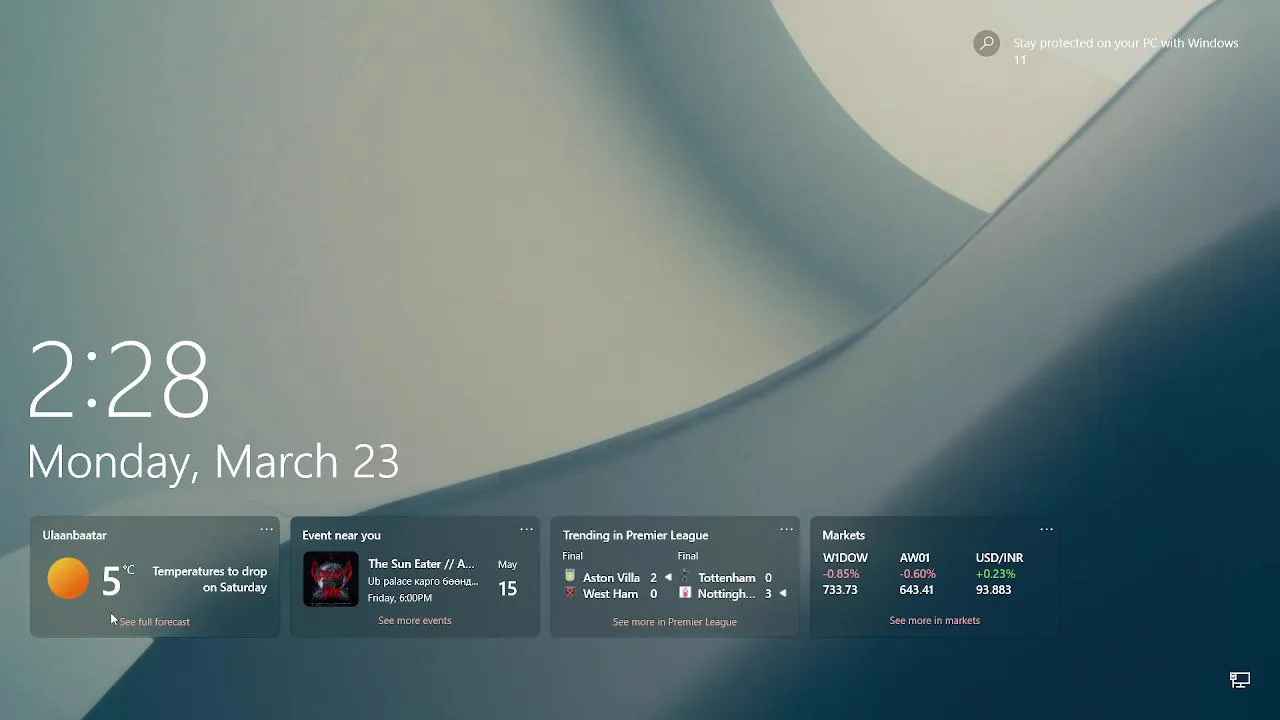Click Nottingham team crest

685,593
